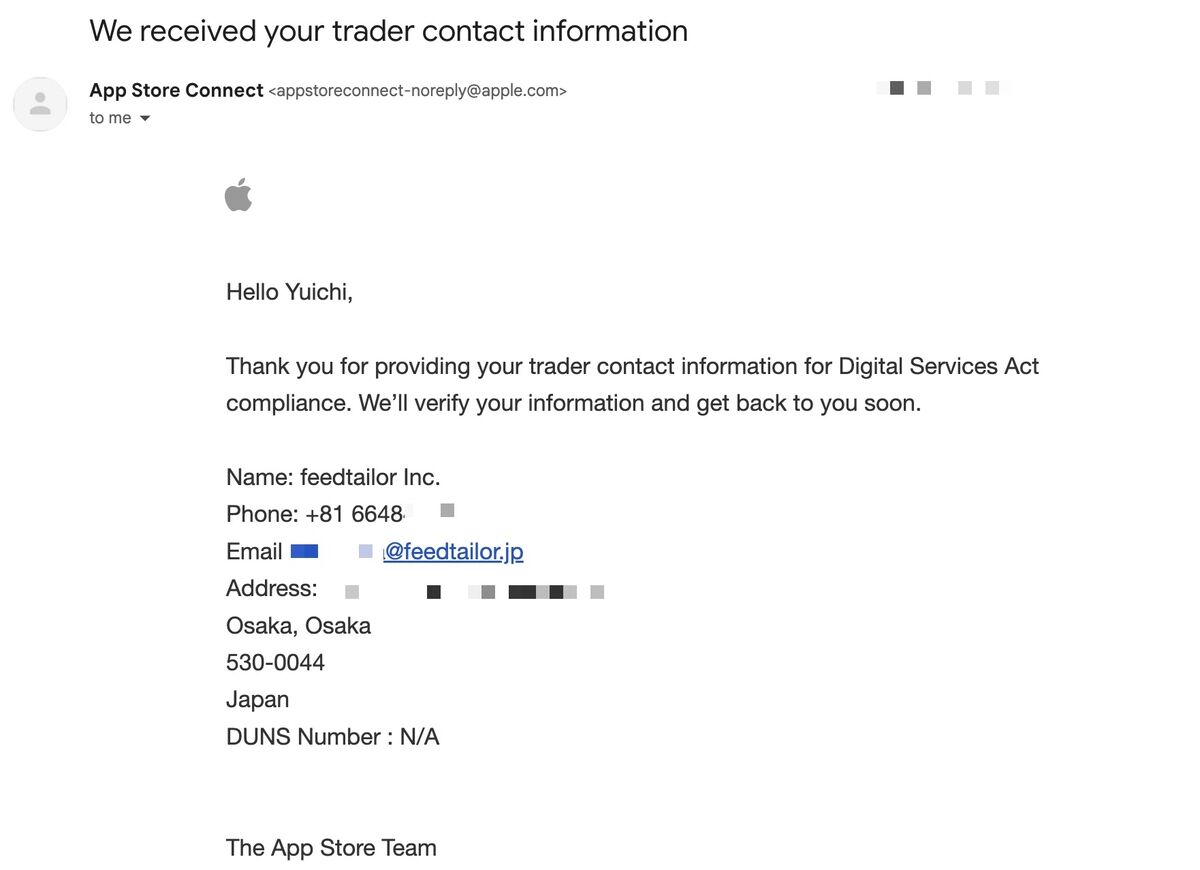Open the @feedtailor.jp email link

(454, 551)
